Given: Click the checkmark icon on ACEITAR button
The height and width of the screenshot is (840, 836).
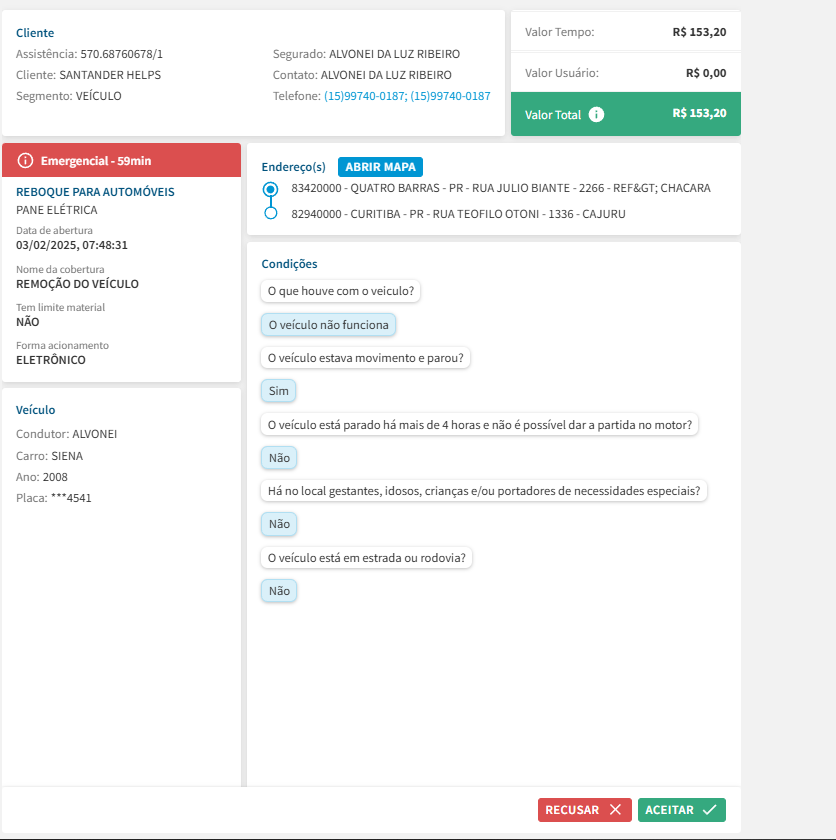Looking at the screenshot, I should click(710, 809).
